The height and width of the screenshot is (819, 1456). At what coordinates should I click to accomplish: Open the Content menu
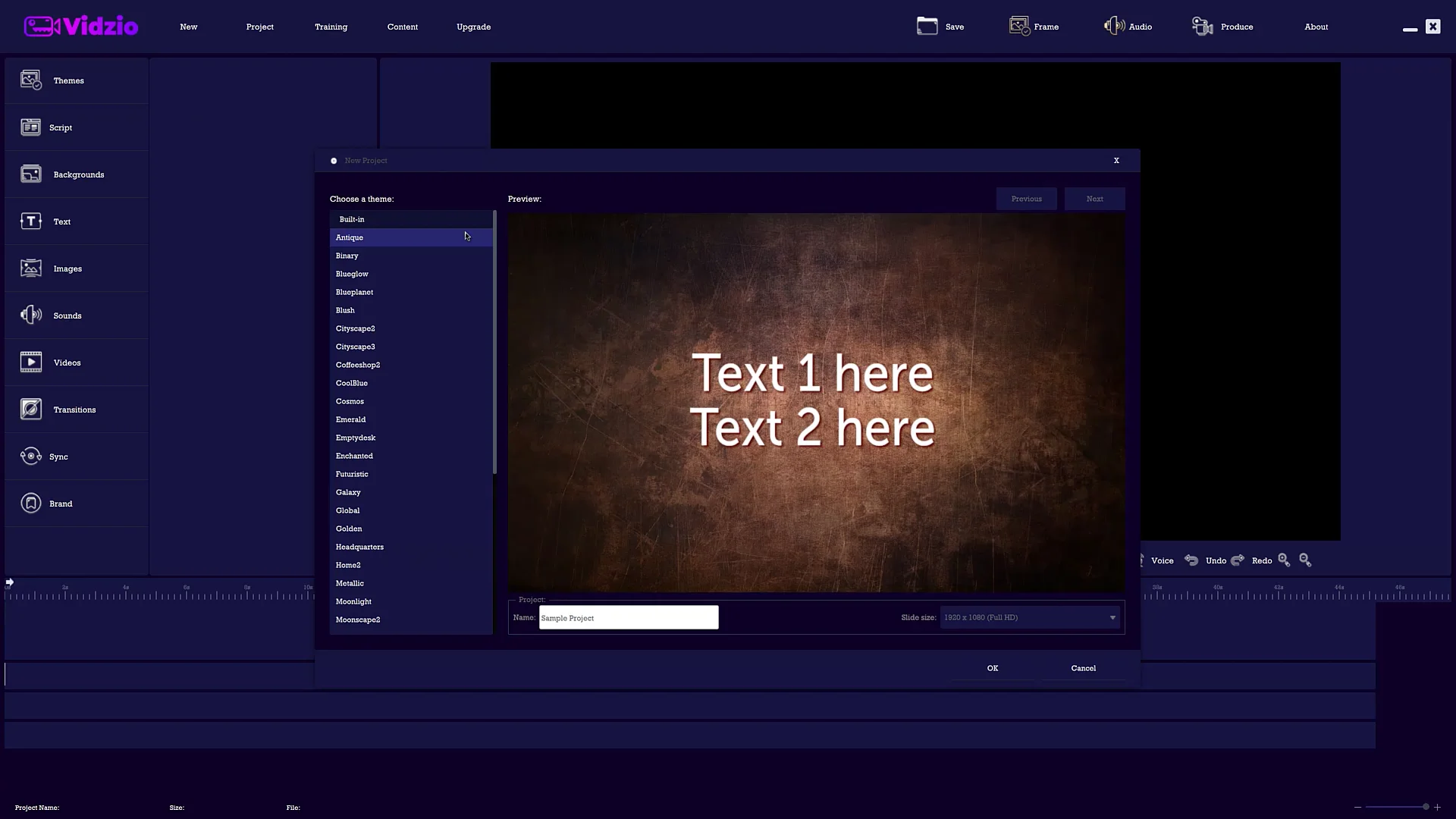point(402,27)
